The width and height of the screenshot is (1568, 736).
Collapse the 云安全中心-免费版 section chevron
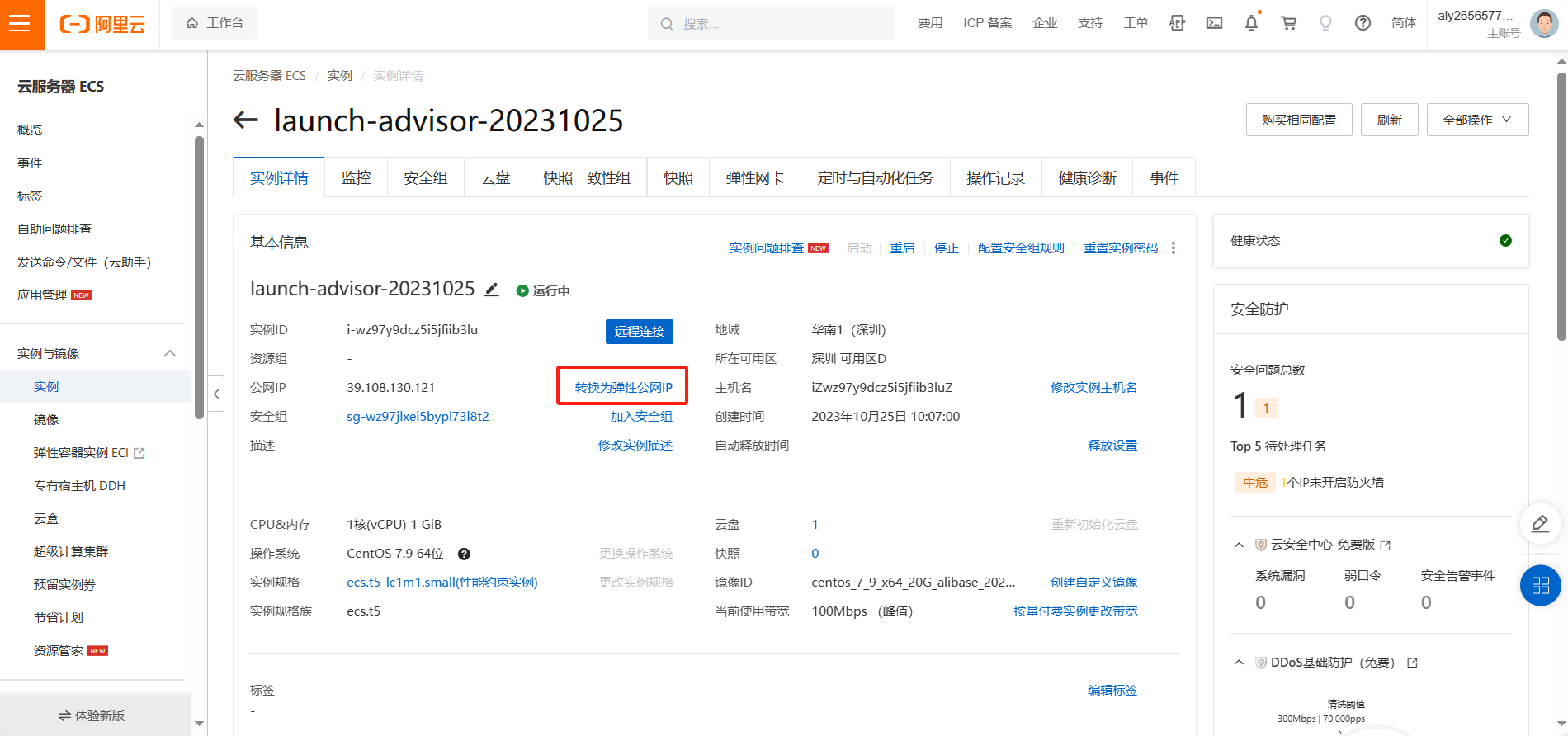(1239, 545)
